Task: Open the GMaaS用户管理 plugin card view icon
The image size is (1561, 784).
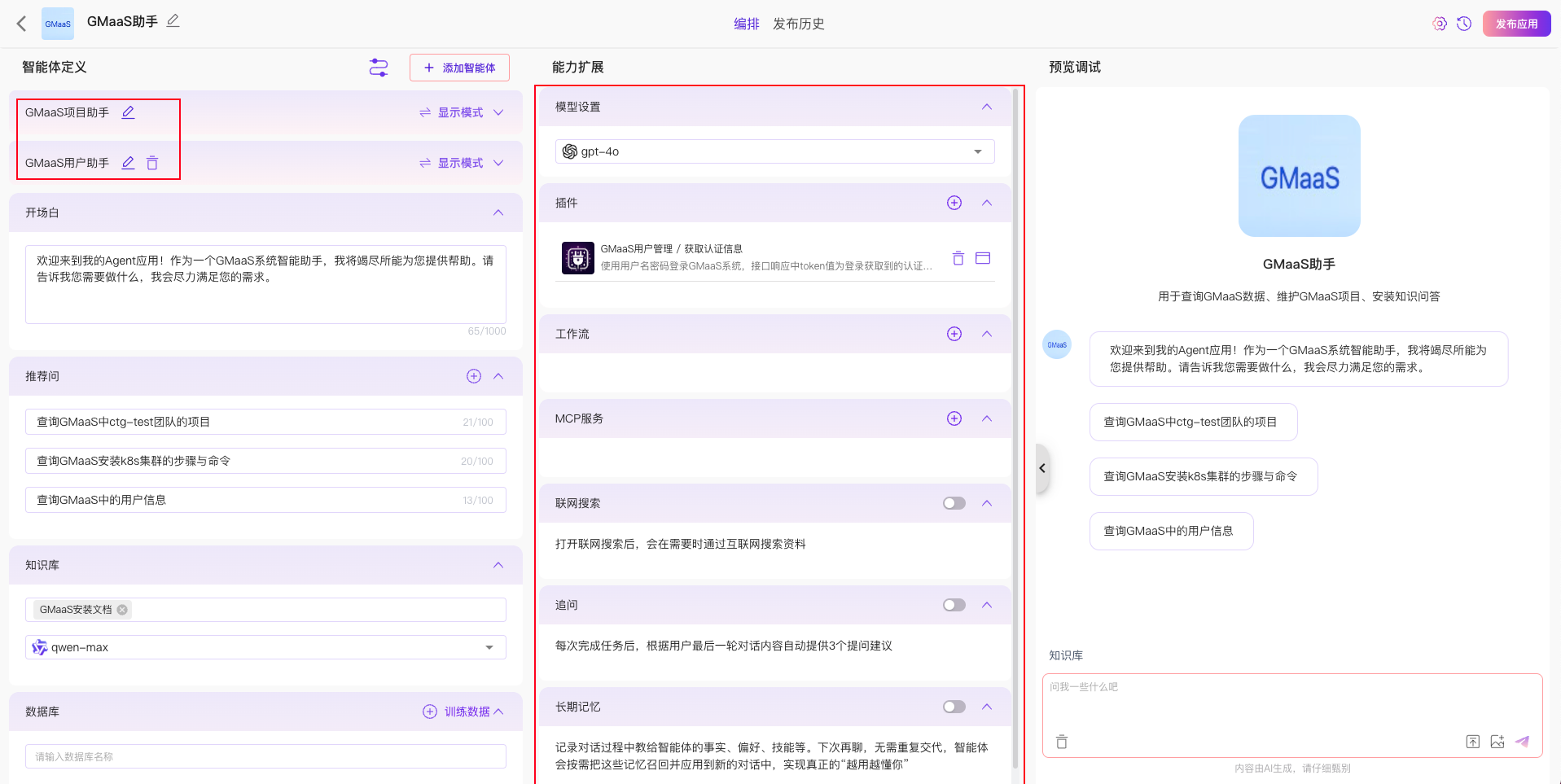Action: [x=983, y=258]
